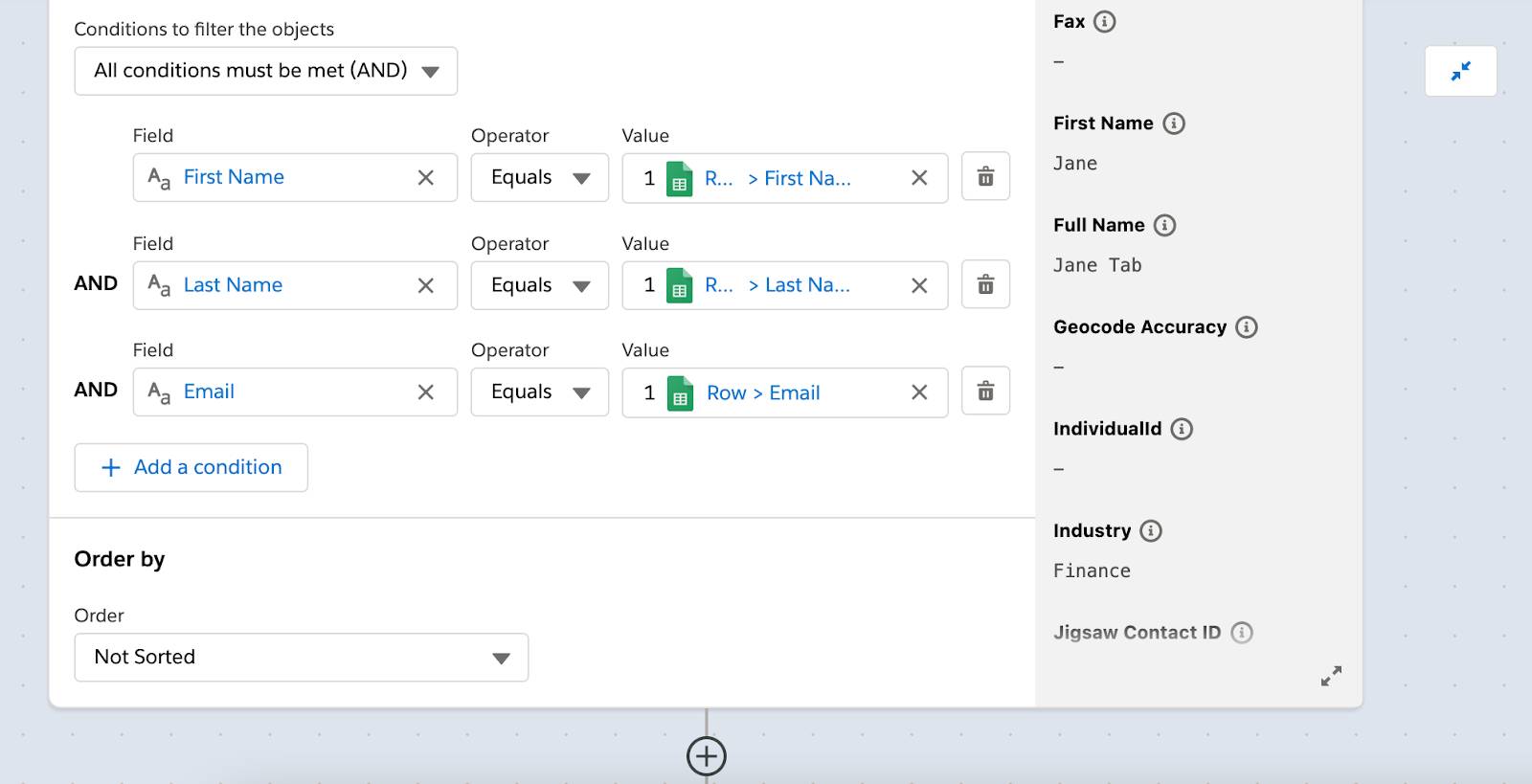Select the Last Name field link
Viewport: 1532px width, 784px height.
(x=233, y=285)
